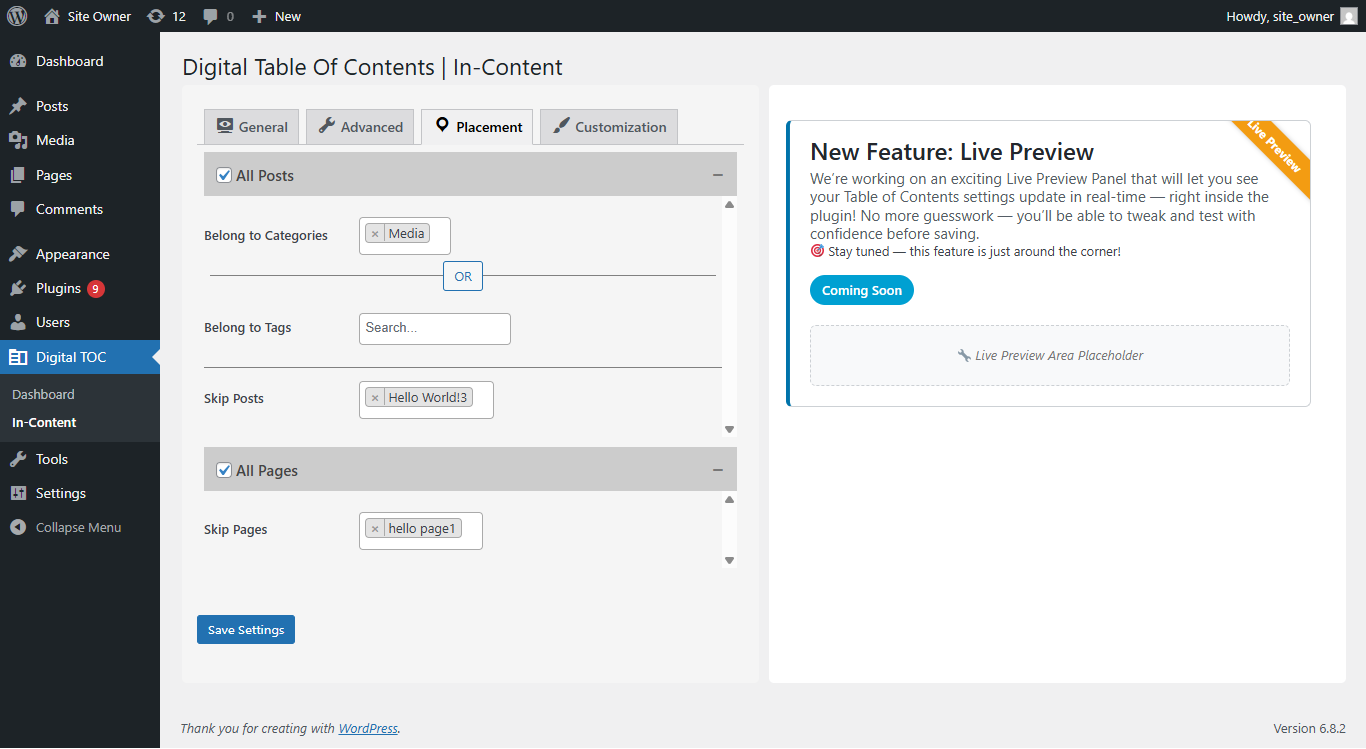The height and width of the screenshot is (749, 1366).
Task: Open Digital TOC Dashboard submenu item
Action: tap(43, 394)
